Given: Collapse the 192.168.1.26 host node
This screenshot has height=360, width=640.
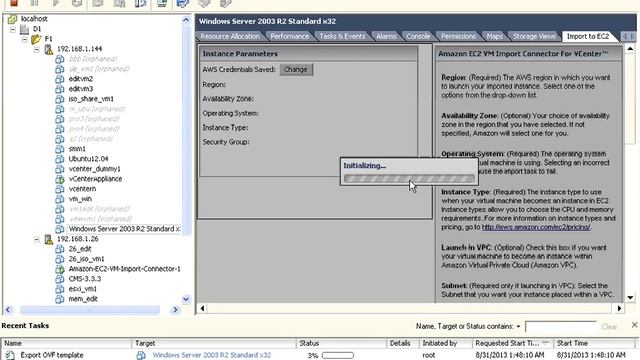Looking at the screenshot, I should [37, 240].
